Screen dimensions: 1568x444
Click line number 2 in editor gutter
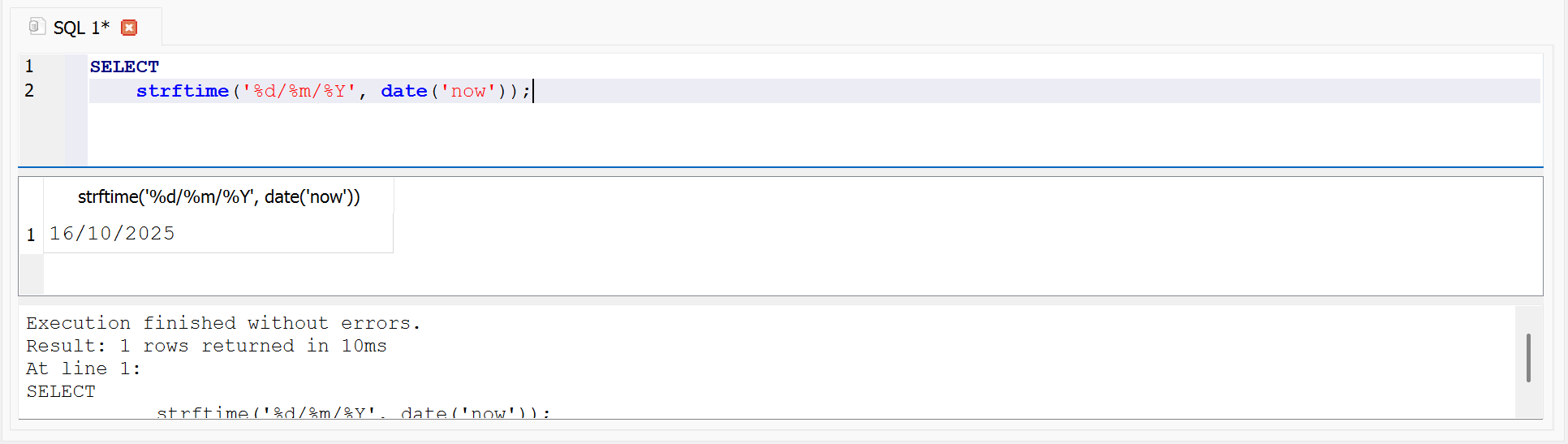point(29,91)
